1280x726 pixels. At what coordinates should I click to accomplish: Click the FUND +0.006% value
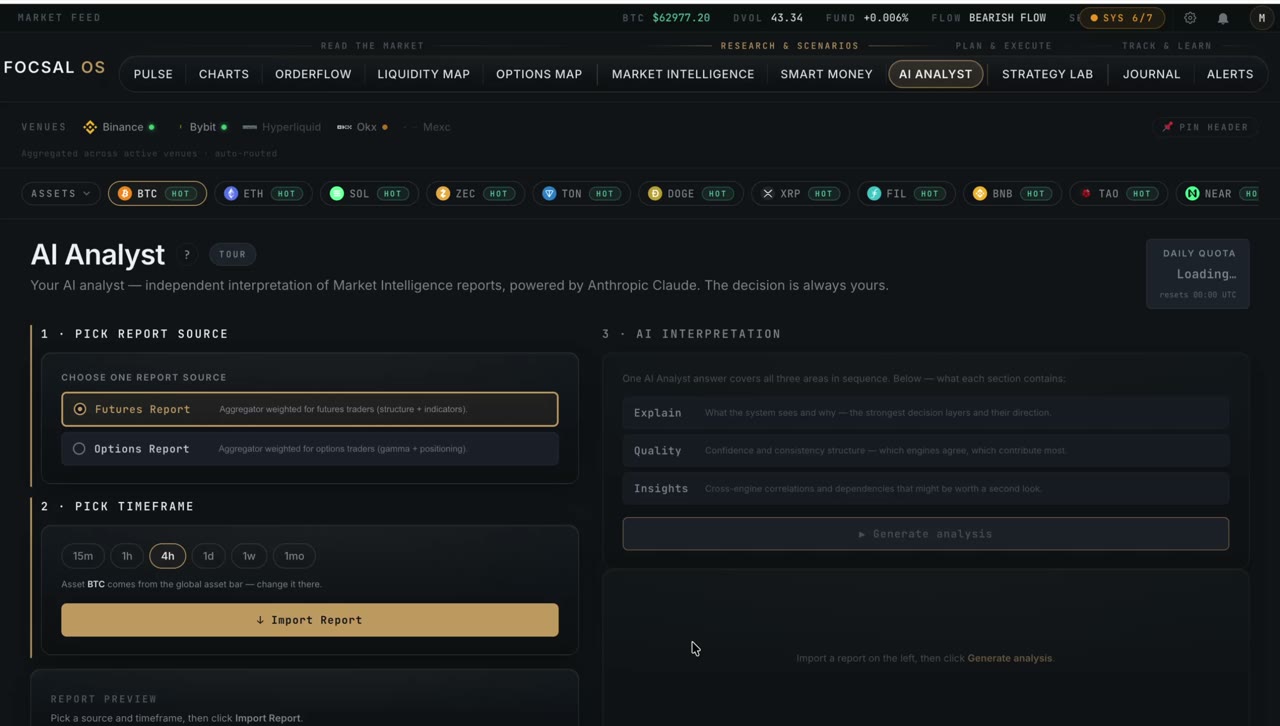tap(886, 18)
